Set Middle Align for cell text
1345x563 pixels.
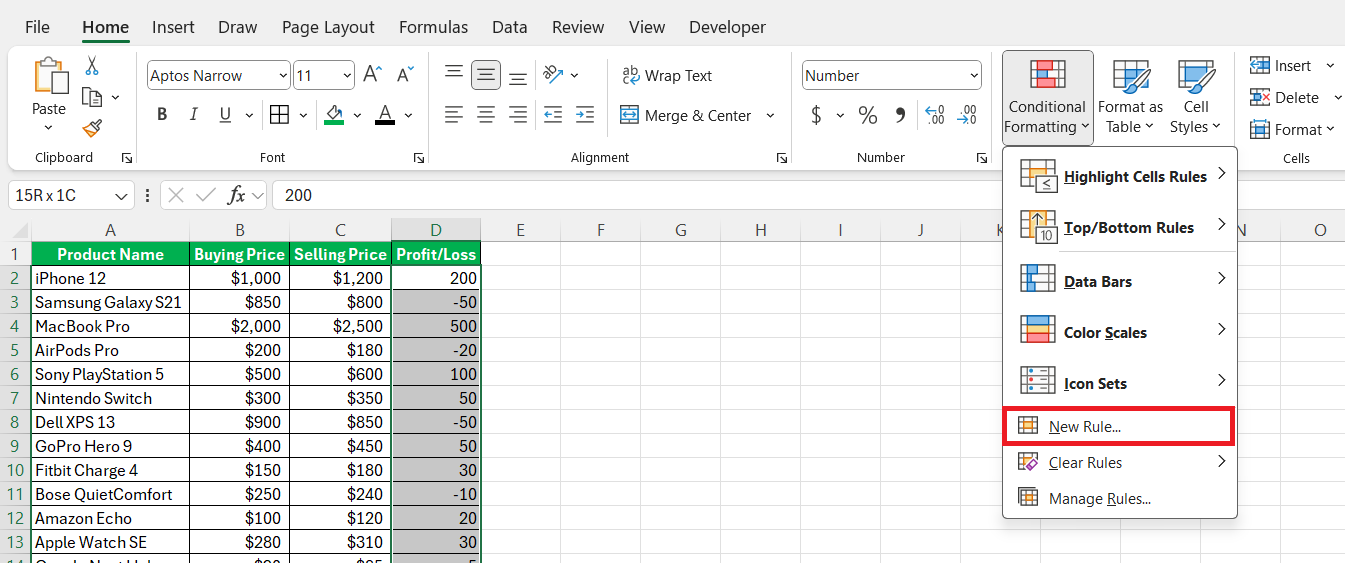486,75
